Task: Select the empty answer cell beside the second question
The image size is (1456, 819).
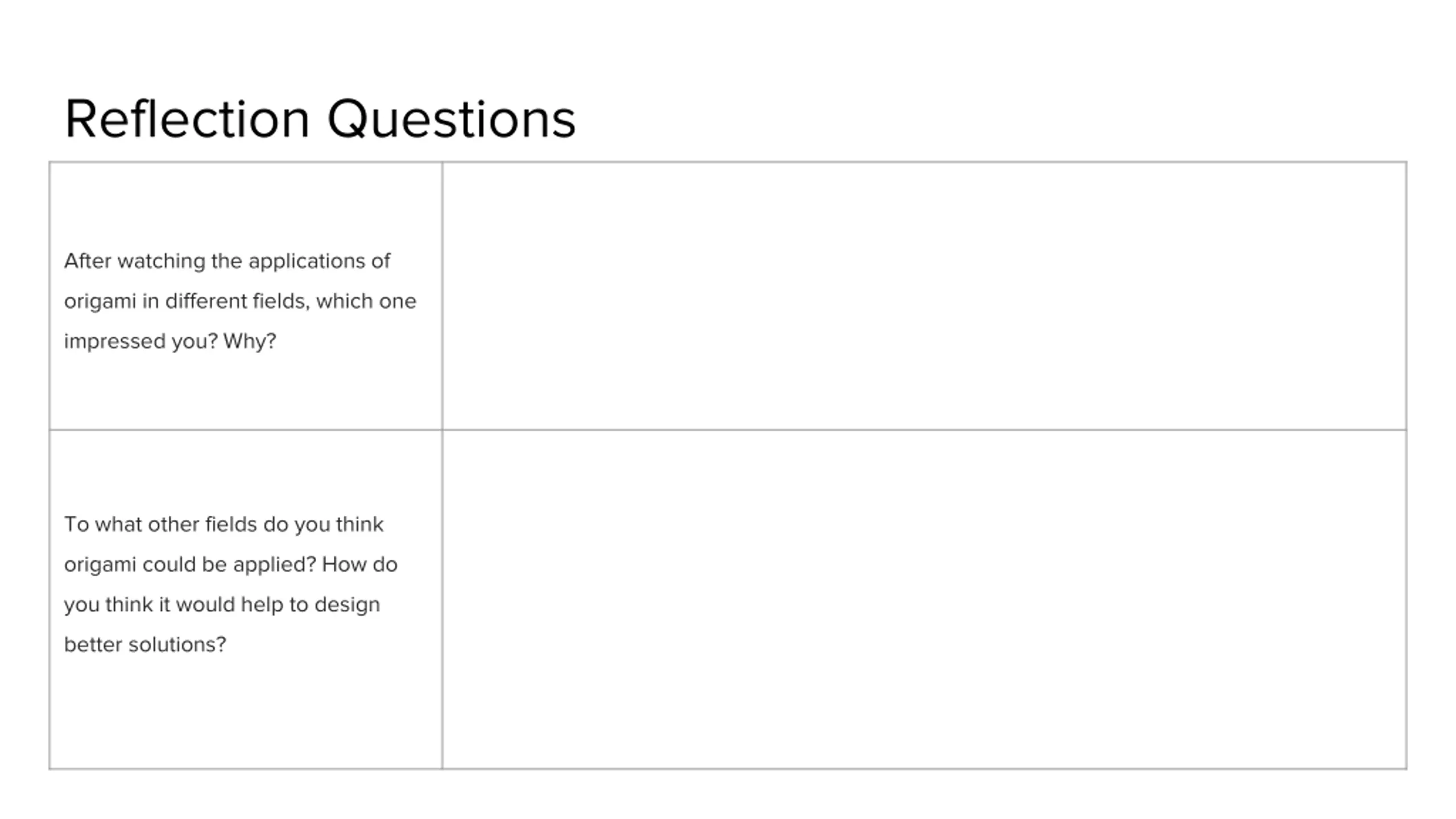Action: pyautogui.click(x=924, y=599)
